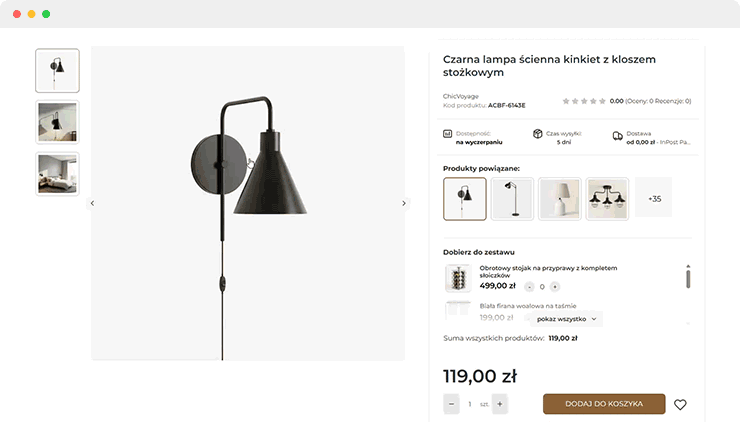
Task: Show the +35 more related products
Action: coord(655,199)
